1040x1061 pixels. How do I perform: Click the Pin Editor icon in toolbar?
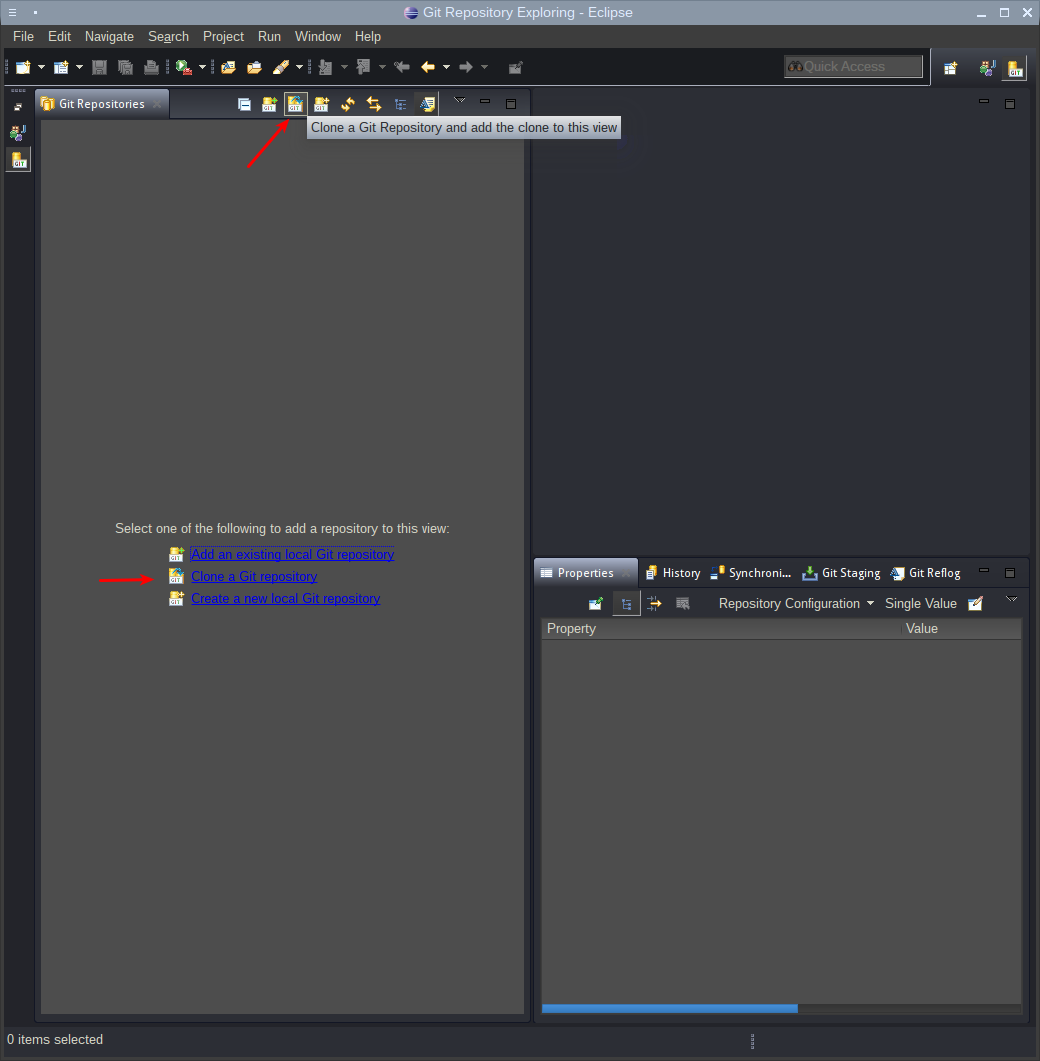516,67
